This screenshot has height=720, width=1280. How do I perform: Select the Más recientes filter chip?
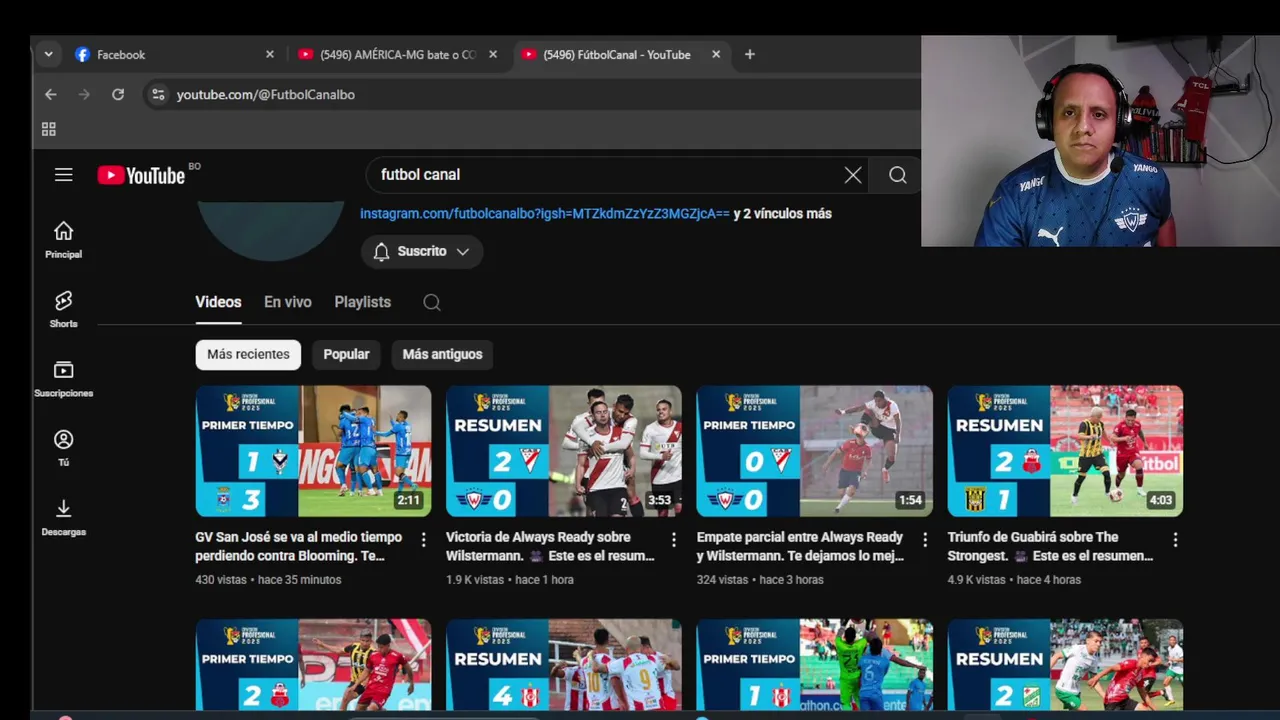[248, 354]
